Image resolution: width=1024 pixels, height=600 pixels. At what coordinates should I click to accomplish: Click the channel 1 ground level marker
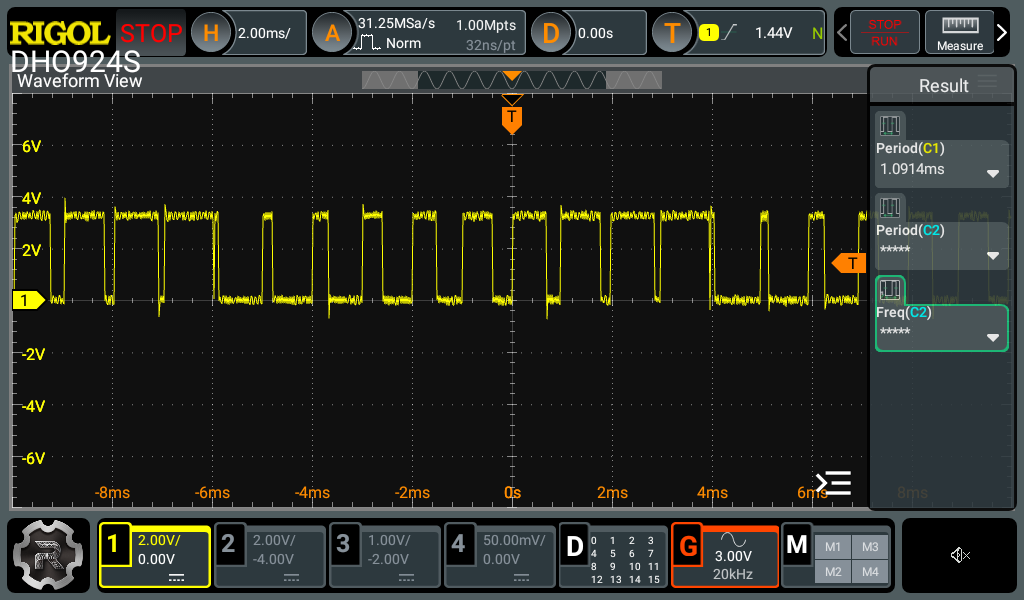[x=28, y=300]
